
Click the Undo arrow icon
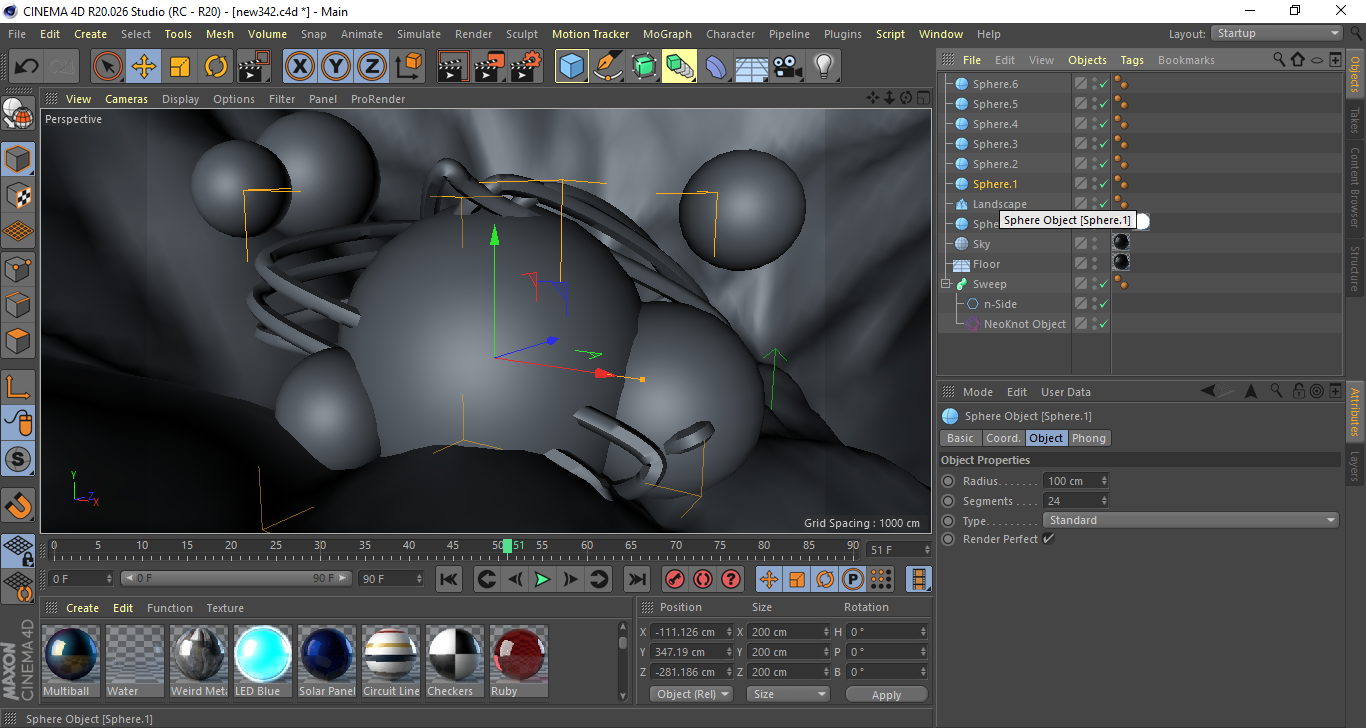click(x=27, y=67)
